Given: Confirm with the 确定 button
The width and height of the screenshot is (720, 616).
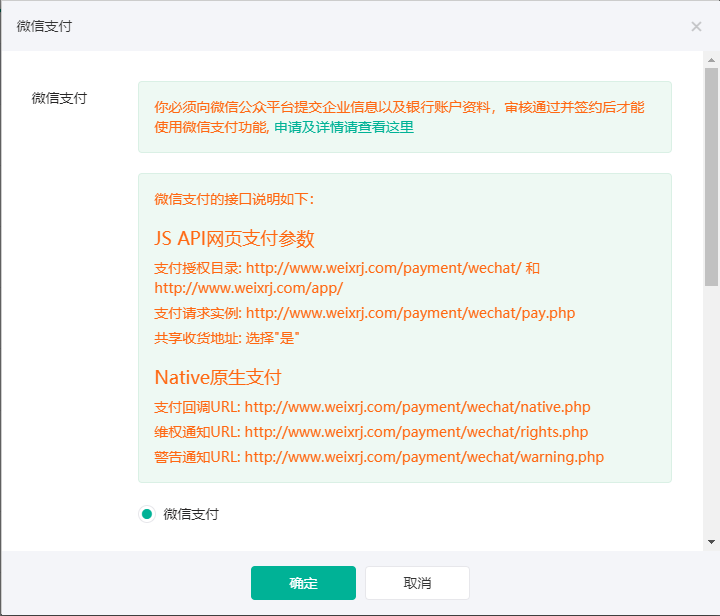Looking at the screenshot, I should (303, 583).
